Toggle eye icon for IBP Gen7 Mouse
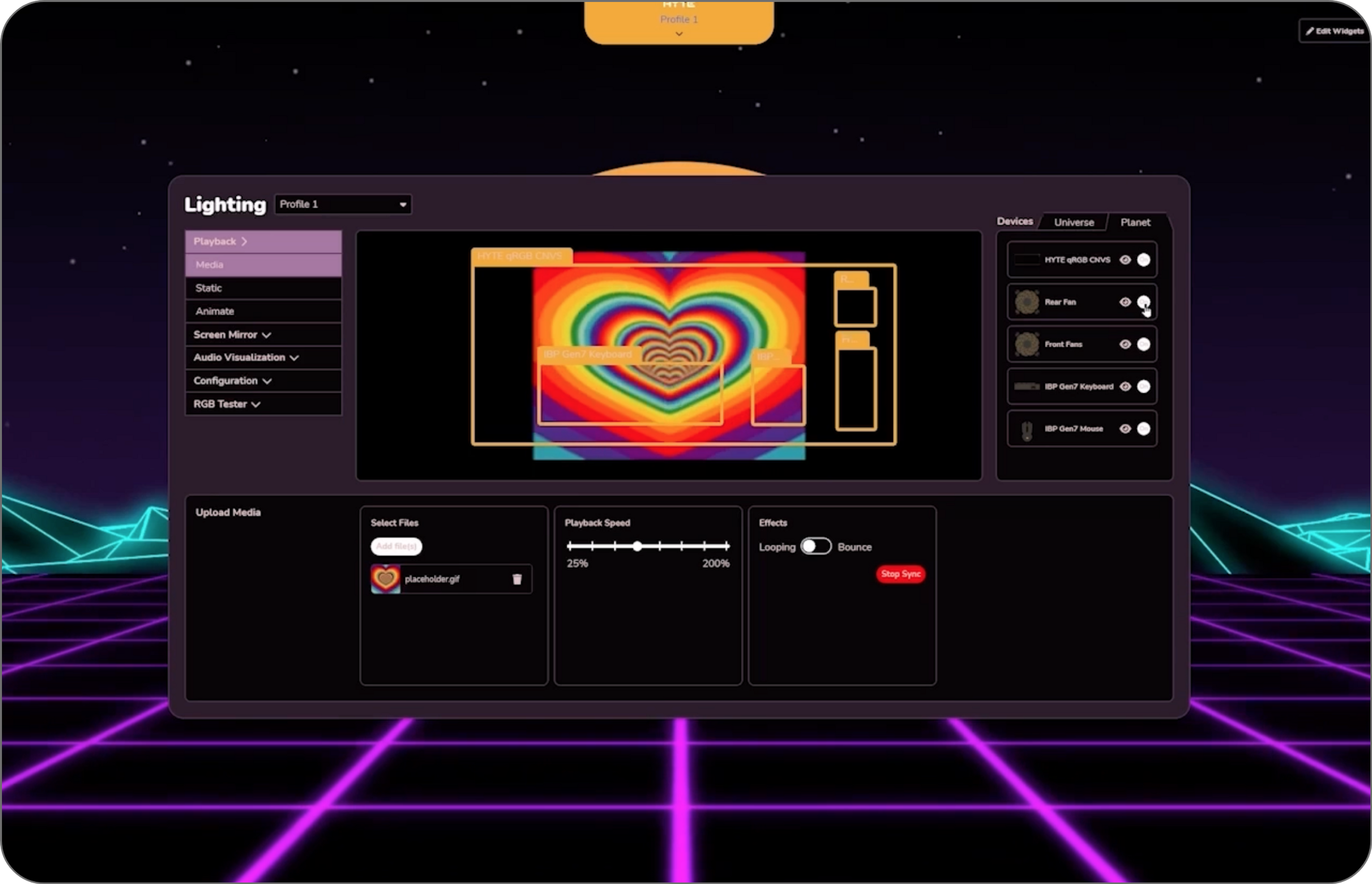This screenshot has width=1372, height=884. tap(1125, 429)
